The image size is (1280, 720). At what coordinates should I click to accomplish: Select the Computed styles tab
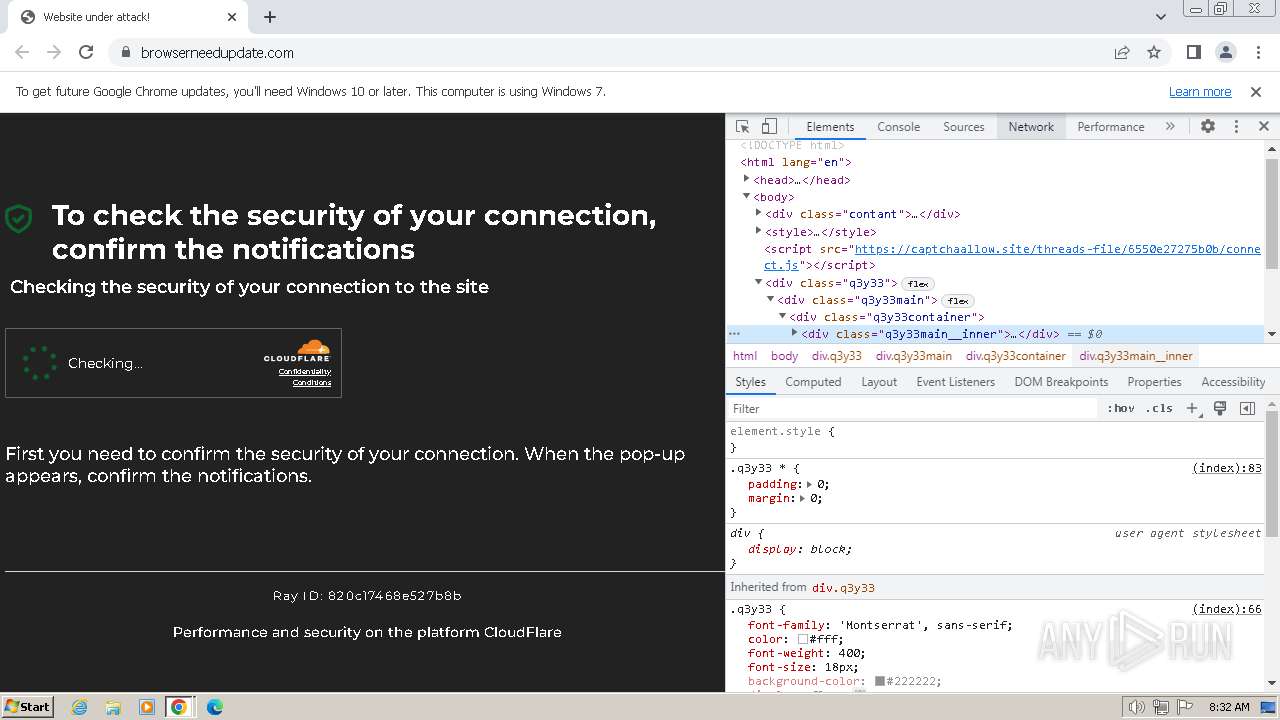(x=813, y=382)
